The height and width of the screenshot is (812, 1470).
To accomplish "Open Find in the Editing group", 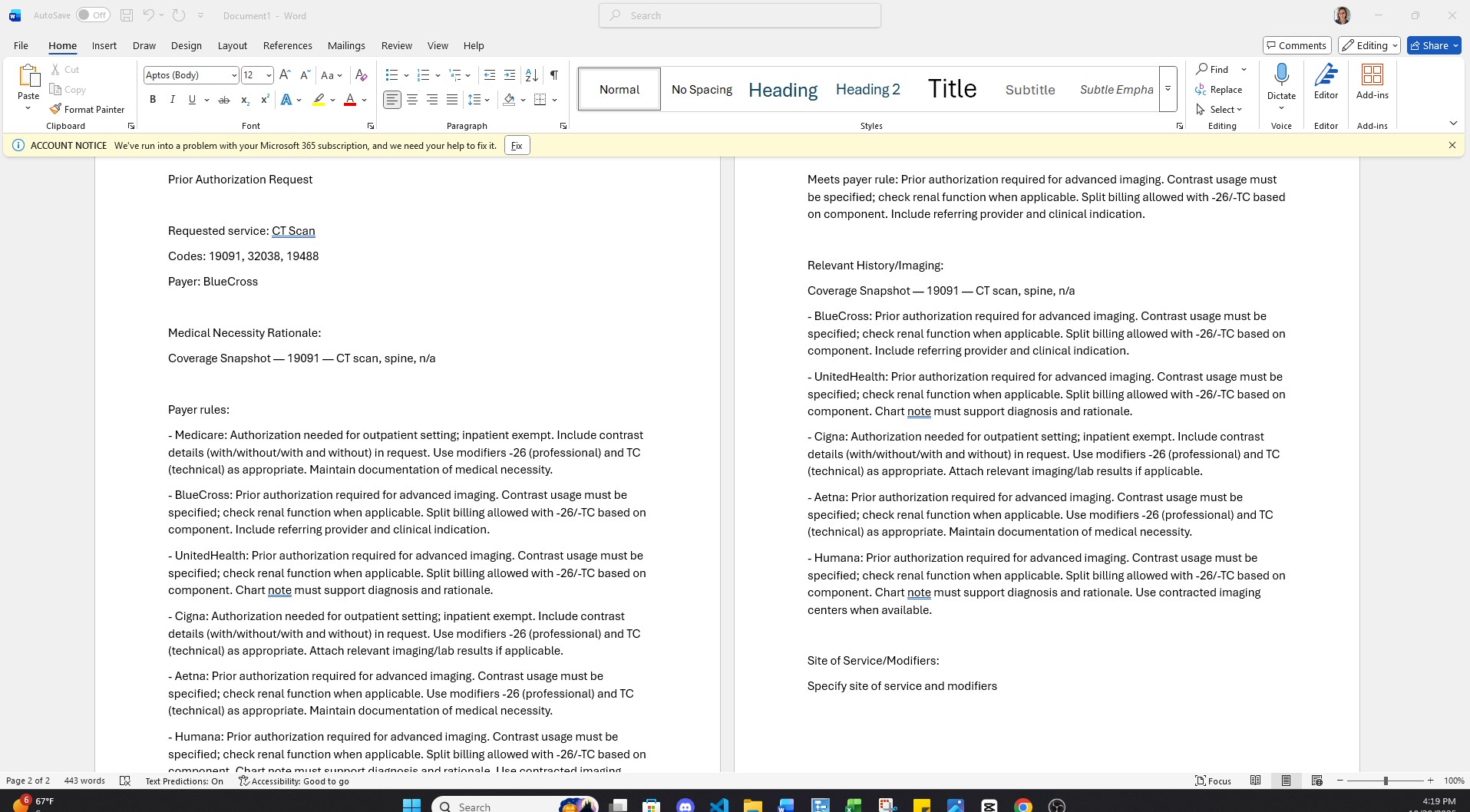I will (1214, 69).
